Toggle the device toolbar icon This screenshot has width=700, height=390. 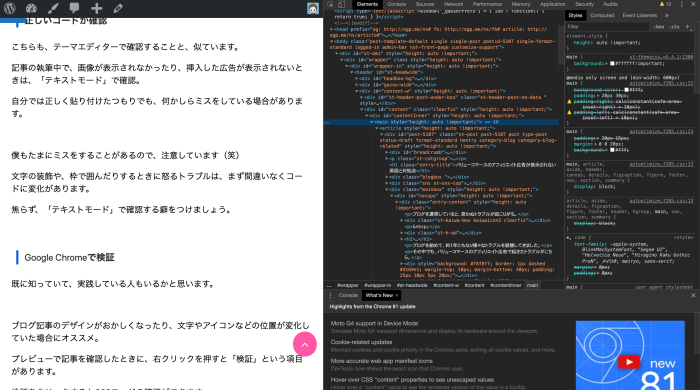pos(342,4)
